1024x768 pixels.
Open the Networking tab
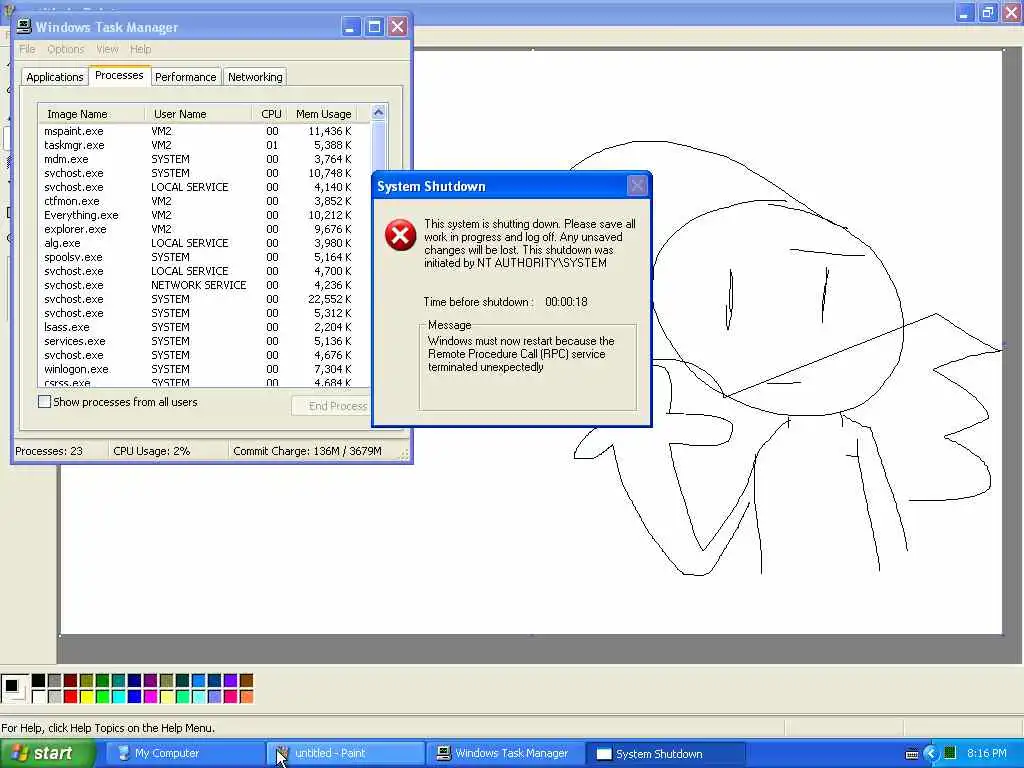pyautogui.click(x=255, y=77)
